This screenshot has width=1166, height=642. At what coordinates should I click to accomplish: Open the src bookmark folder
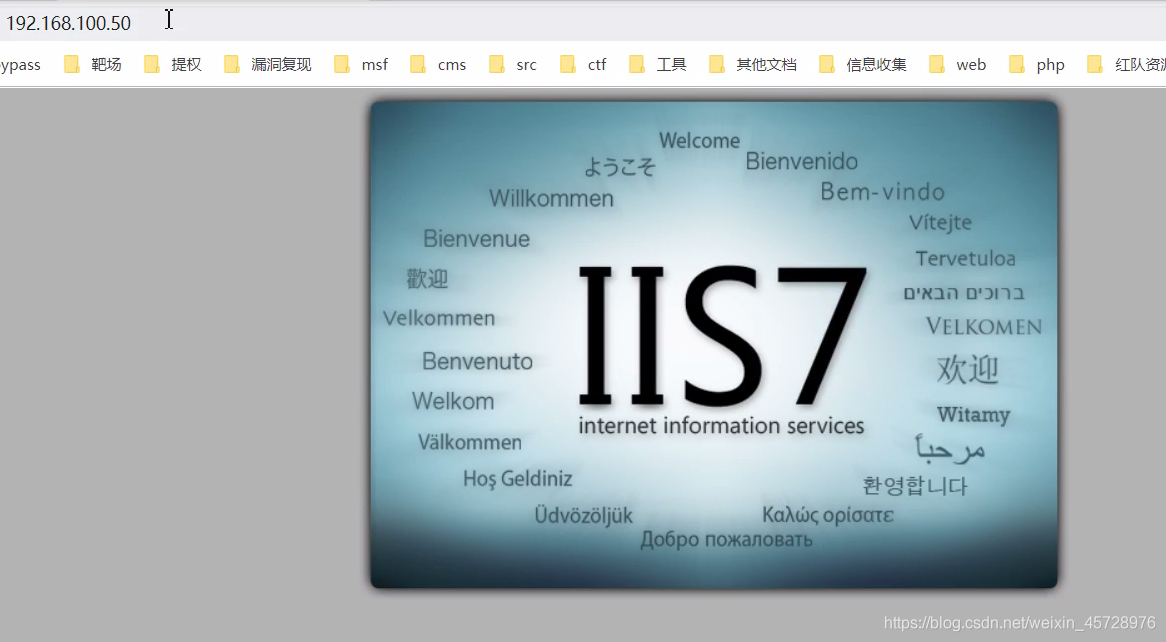[513, 65]
